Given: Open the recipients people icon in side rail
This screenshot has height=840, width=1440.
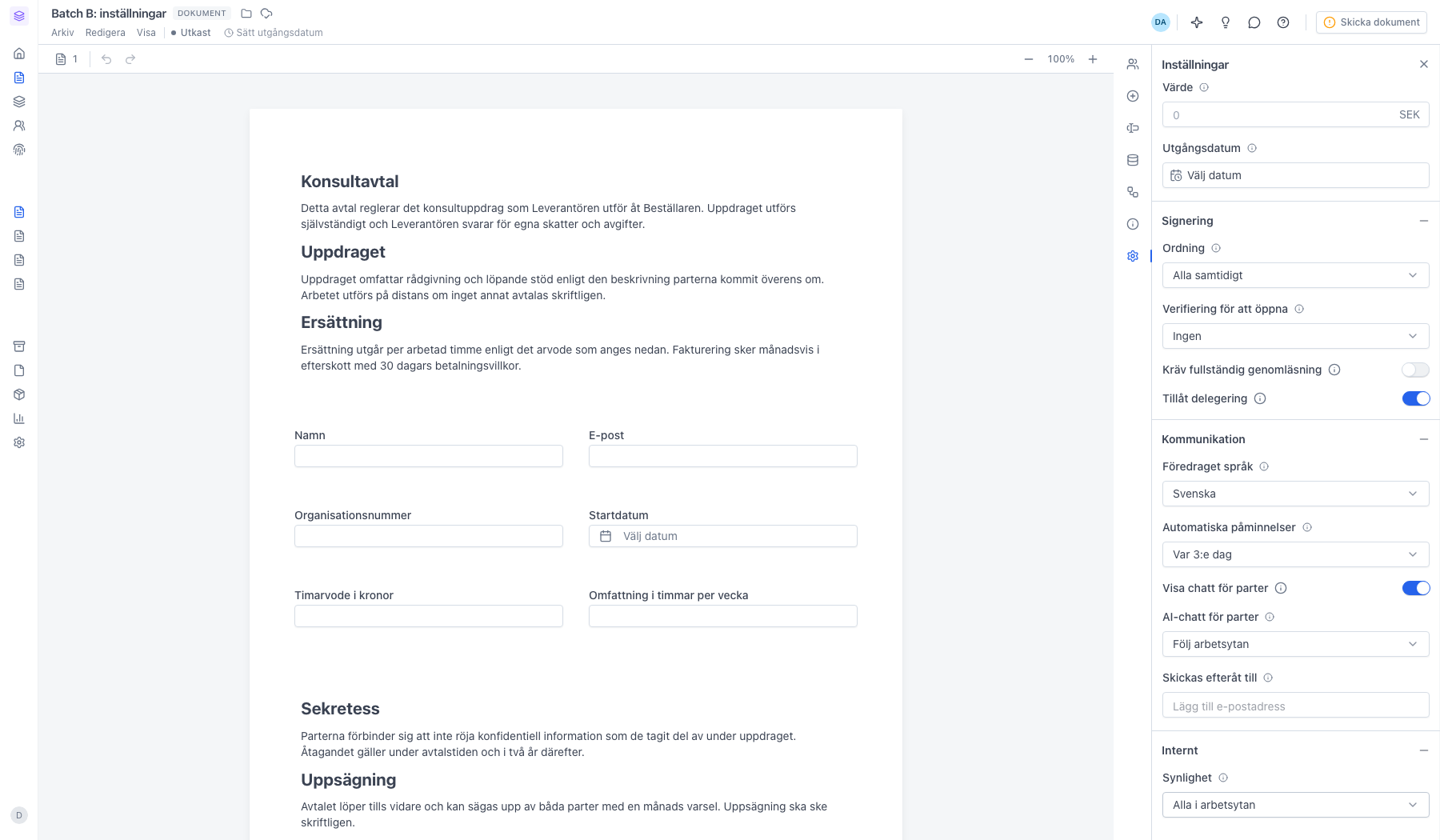Looking at the screenshot, I should (x=1133, y=64).
